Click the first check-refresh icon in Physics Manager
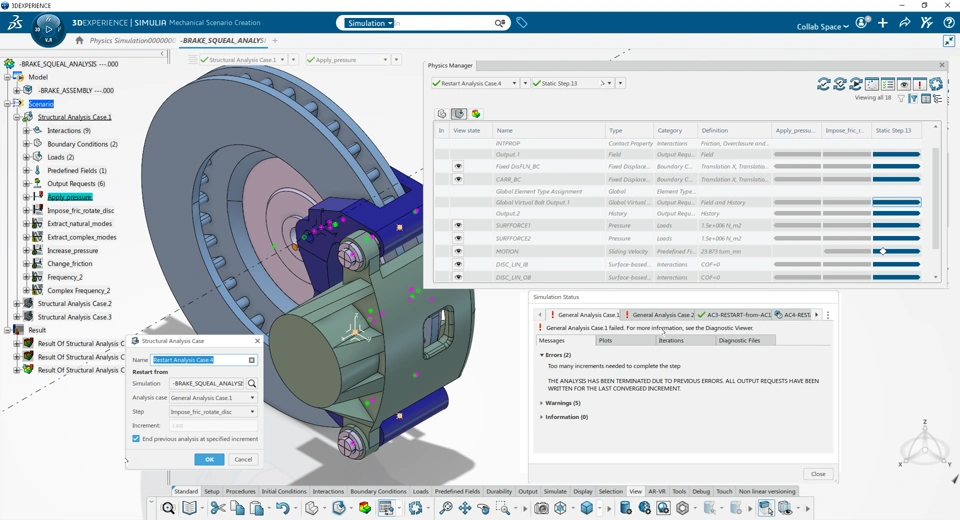Viewport: 960px width, 520px height. coord(823,84)
